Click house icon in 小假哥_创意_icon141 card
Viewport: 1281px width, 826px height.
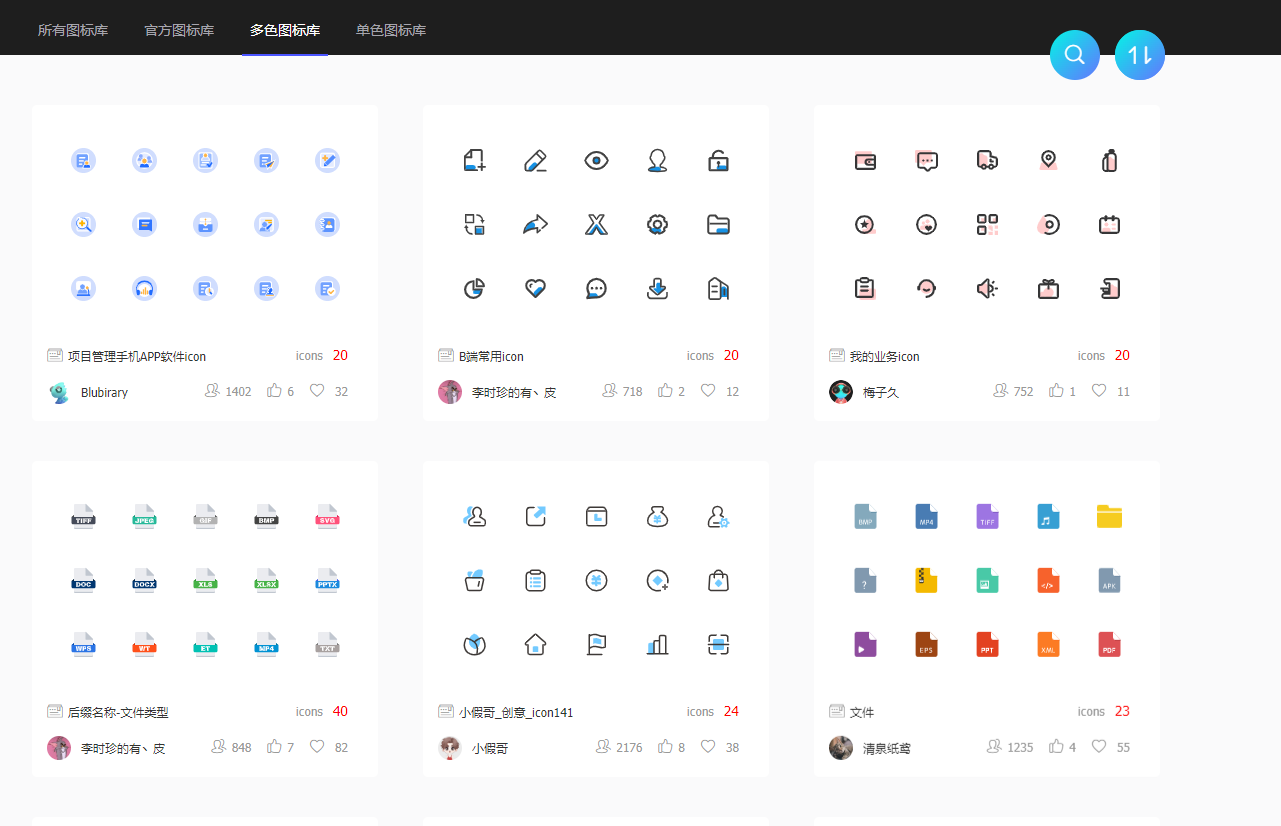[x=535, y=644]
